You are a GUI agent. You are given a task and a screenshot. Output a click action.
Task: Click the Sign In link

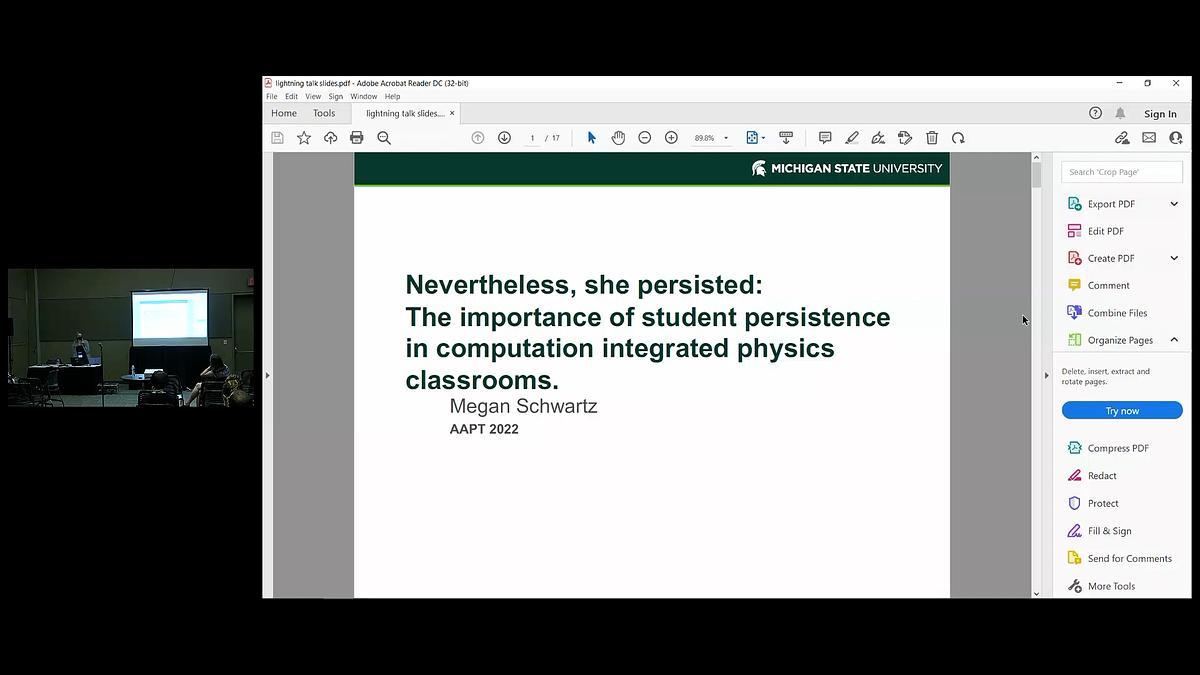(1160, 114)
